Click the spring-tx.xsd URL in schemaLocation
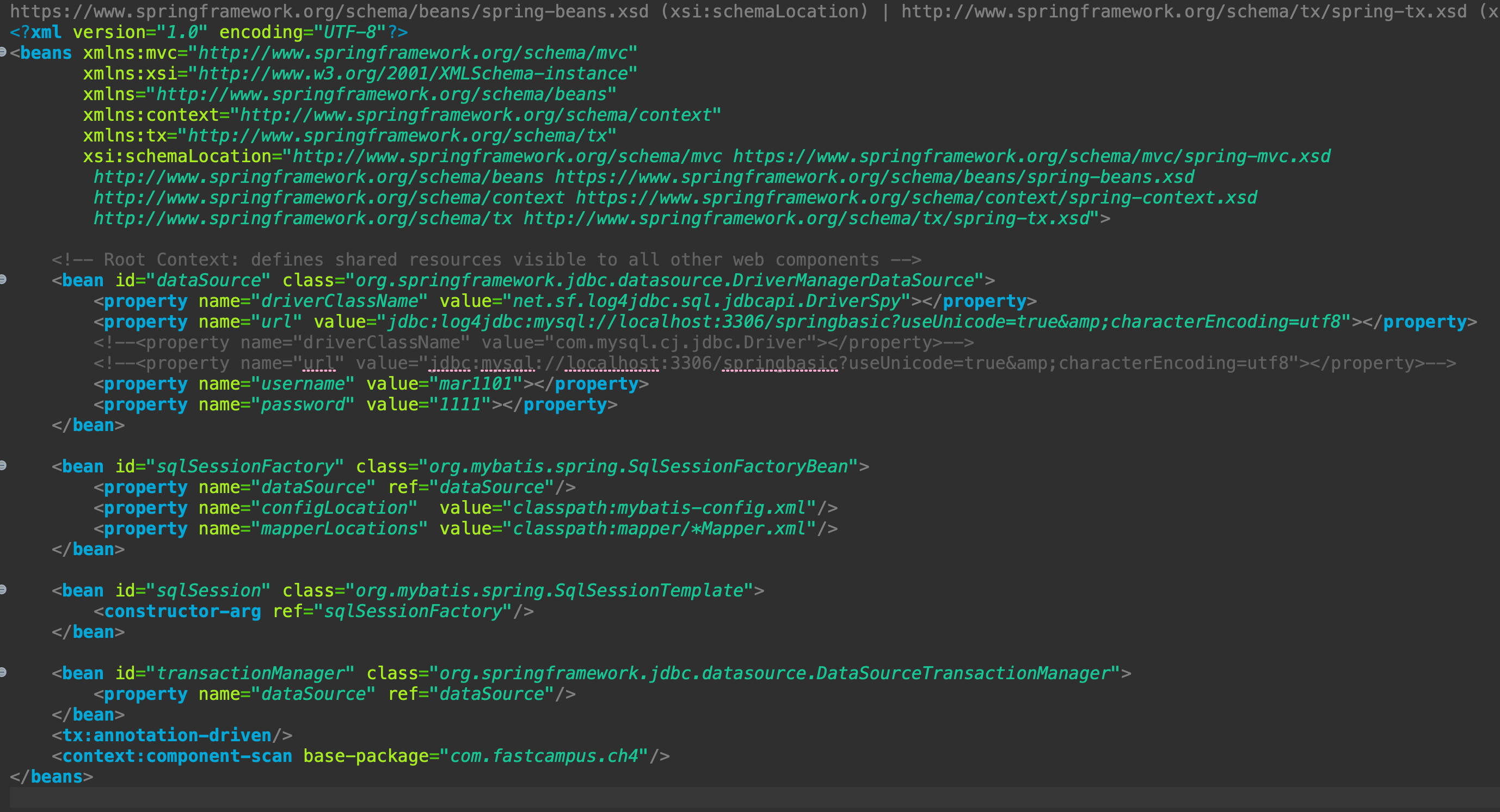This screenshot has width=1500, height=812. 807,218
